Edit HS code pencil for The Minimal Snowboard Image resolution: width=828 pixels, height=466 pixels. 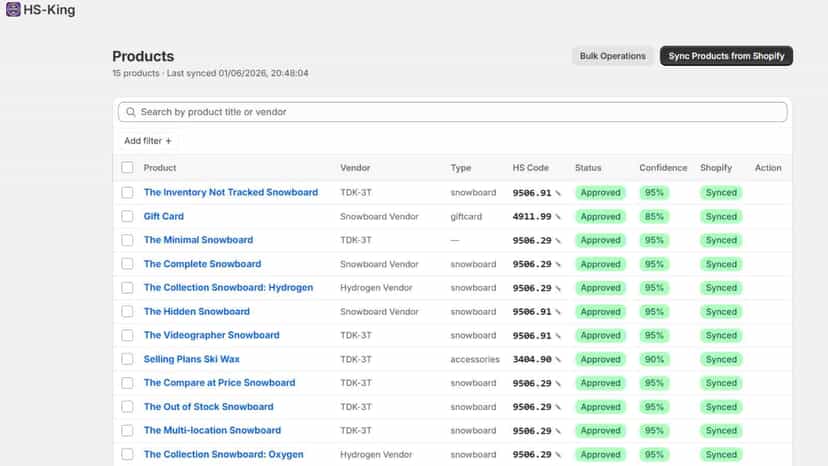pos(558,241)
